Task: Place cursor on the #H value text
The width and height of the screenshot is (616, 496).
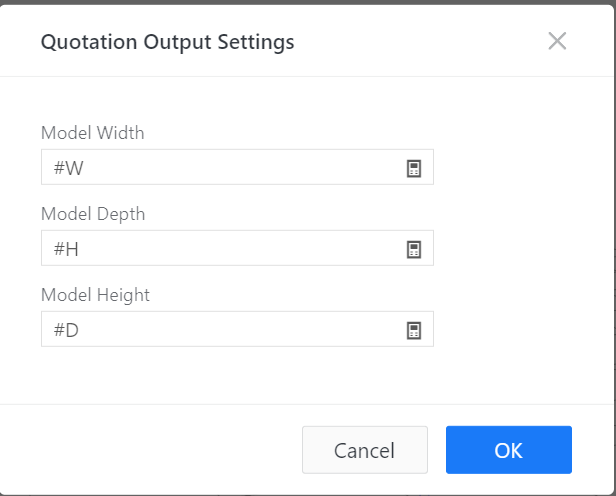Action: pos(67,249)
